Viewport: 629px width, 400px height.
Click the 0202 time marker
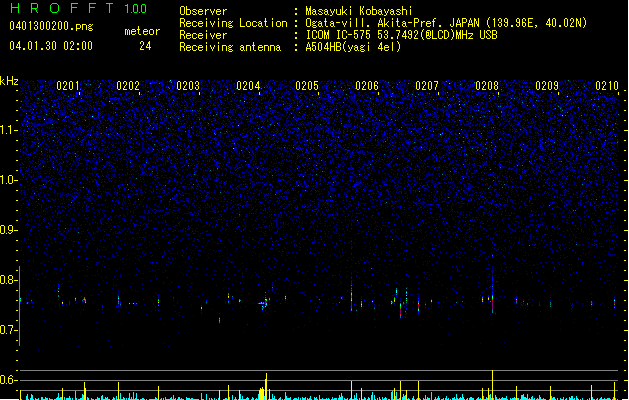click(128, 86)
